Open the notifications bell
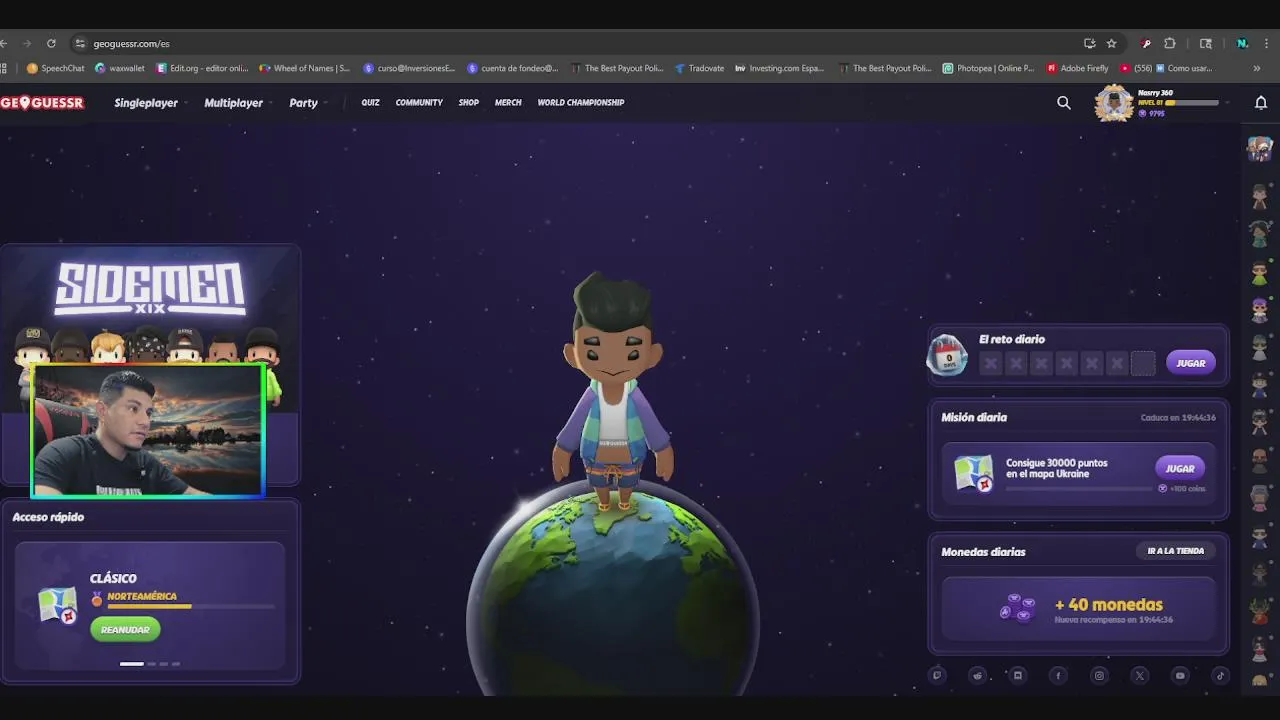1280x720 pixels. coord(1261,102)
